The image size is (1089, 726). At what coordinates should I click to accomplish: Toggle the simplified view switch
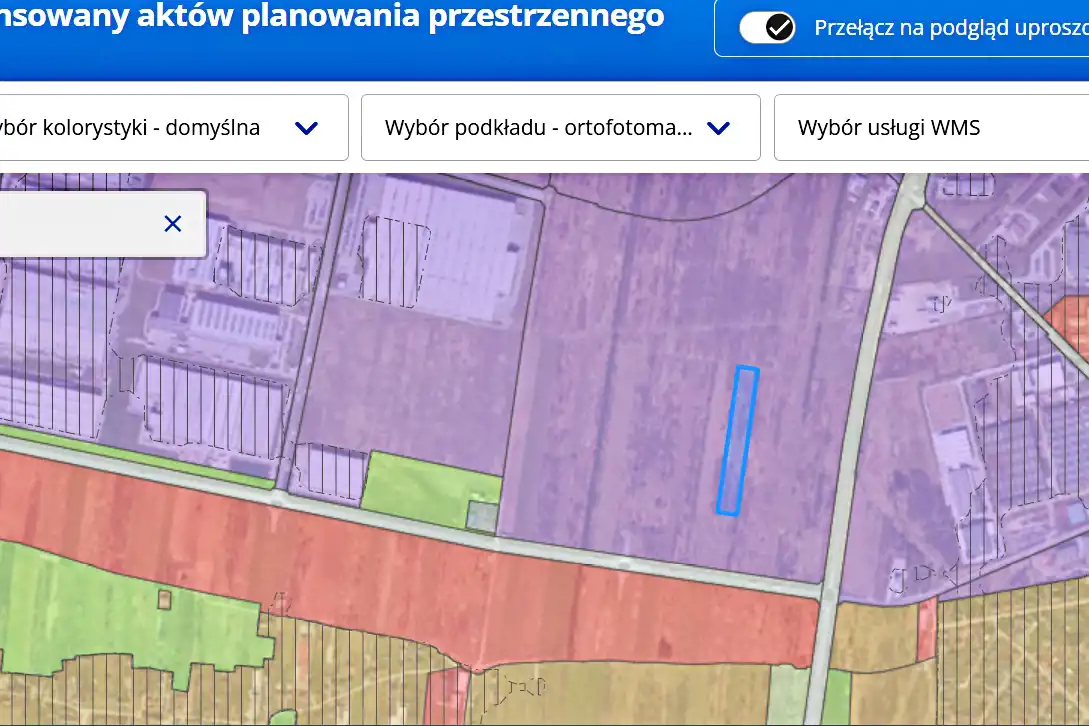click(x=767, y=28)
